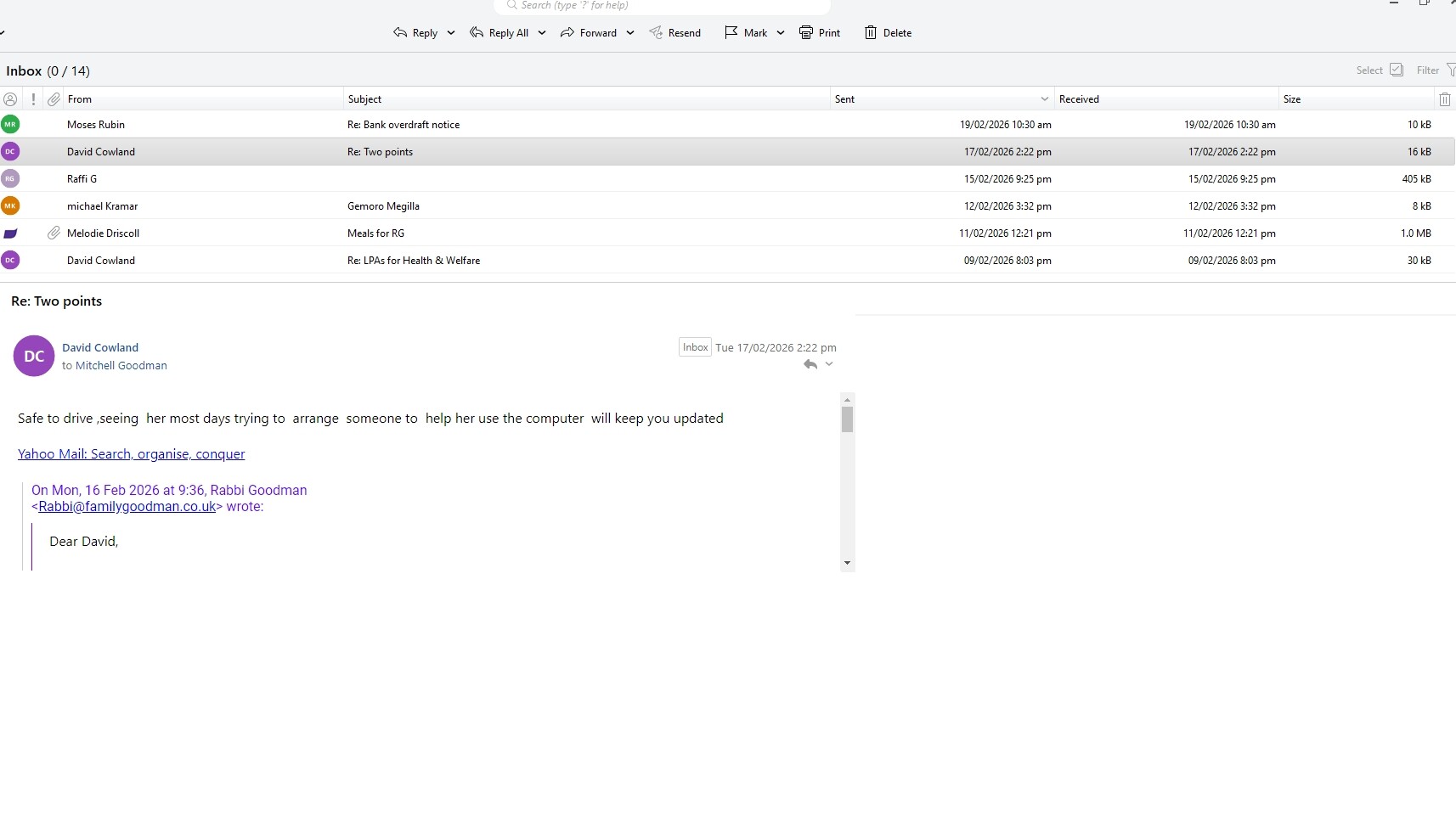This screenshot has width=1456, height=838.
Task: Forward the selected email
Action: click(589, 33)
